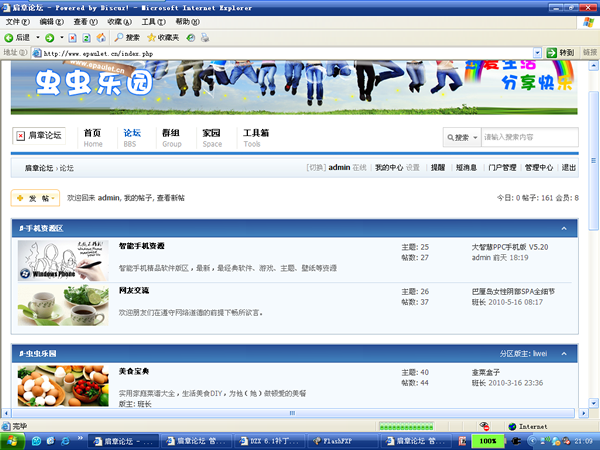Click the DZX 6.1 patch taskbar item
The image size is (600, 450).
point(269,441)
